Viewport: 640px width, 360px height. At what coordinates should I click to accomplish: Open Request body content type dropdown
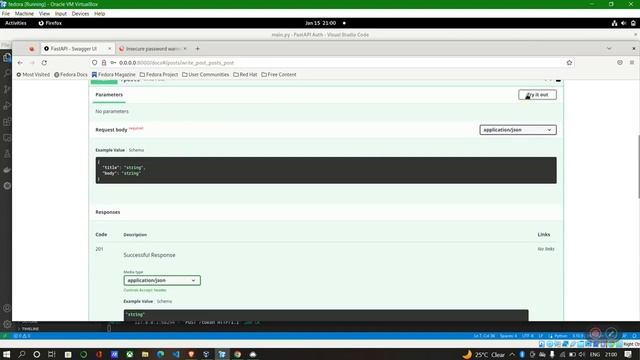coord(518,130)
